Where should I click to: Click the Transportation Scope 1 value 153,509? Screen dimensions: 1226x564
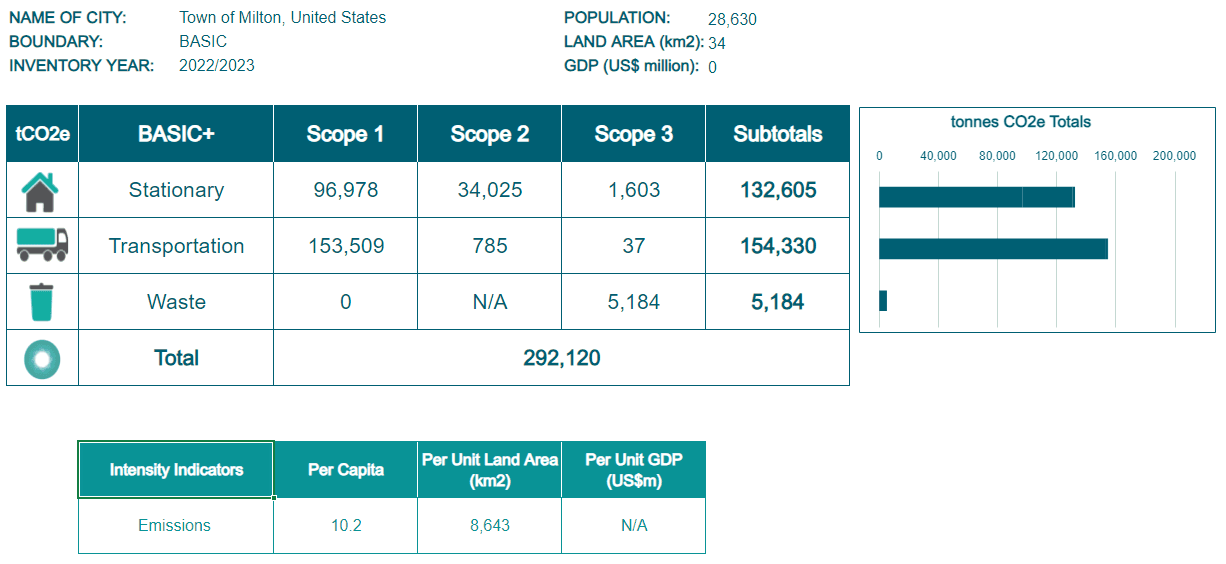point(345,246)
